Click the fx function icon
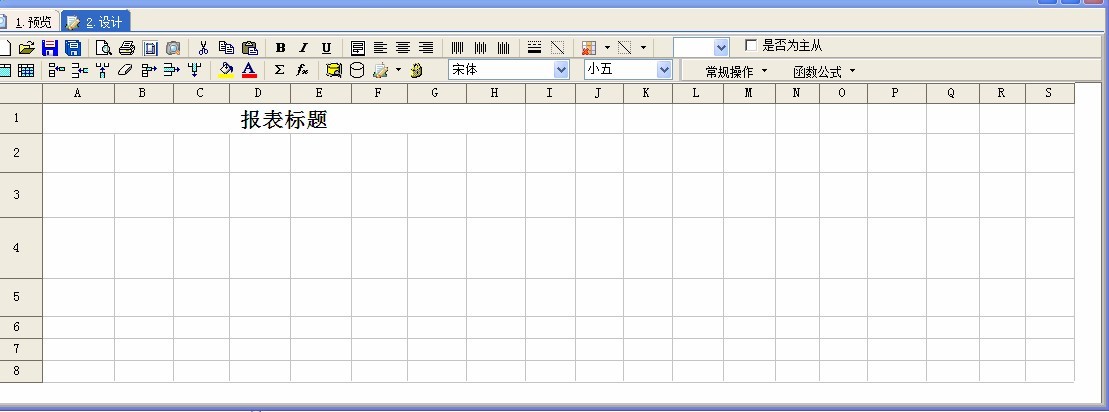This screenshot has width=1109, height=412. 302,70
